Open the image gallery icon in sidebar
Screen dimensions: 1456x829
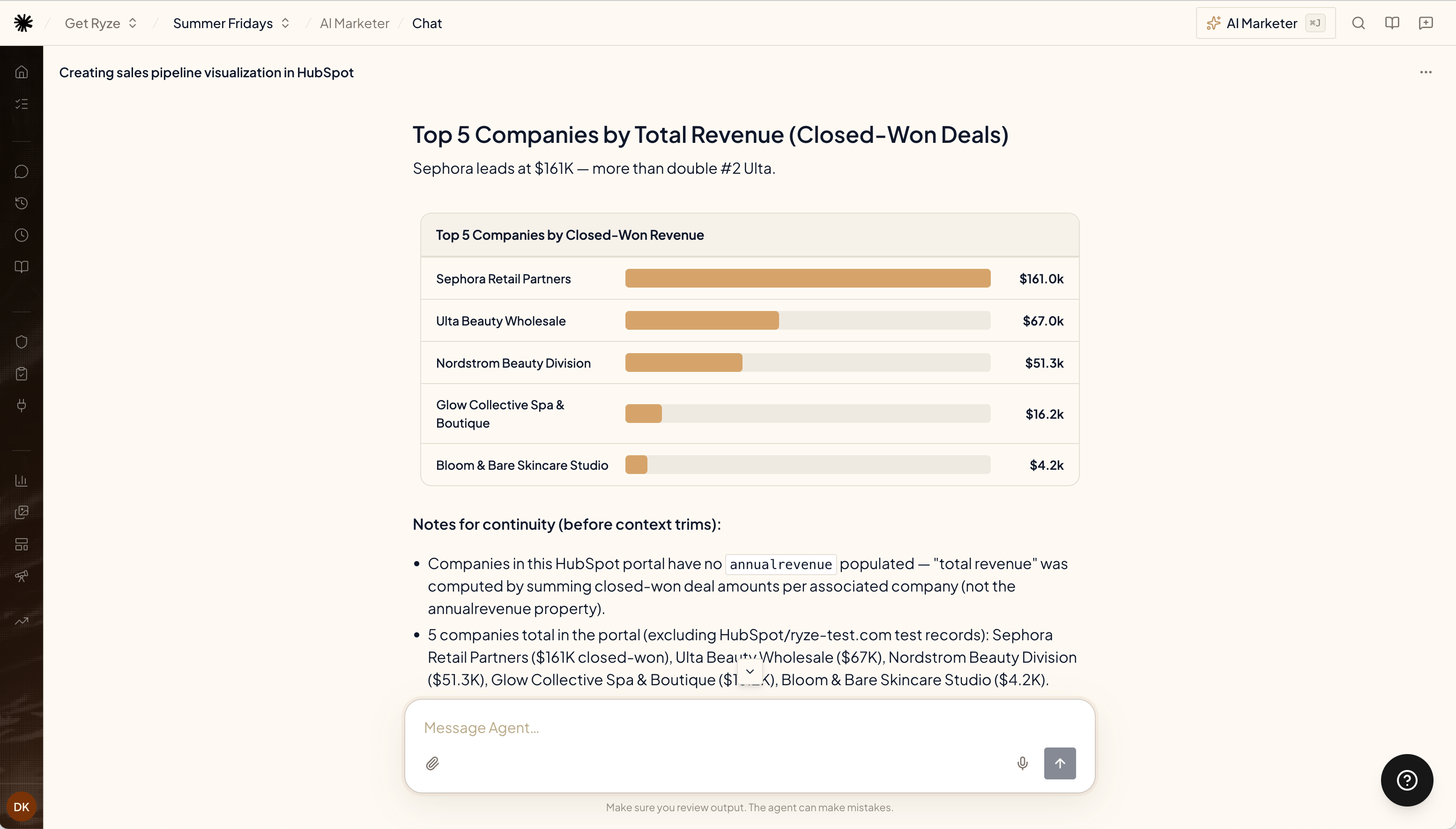coord(22,512)
